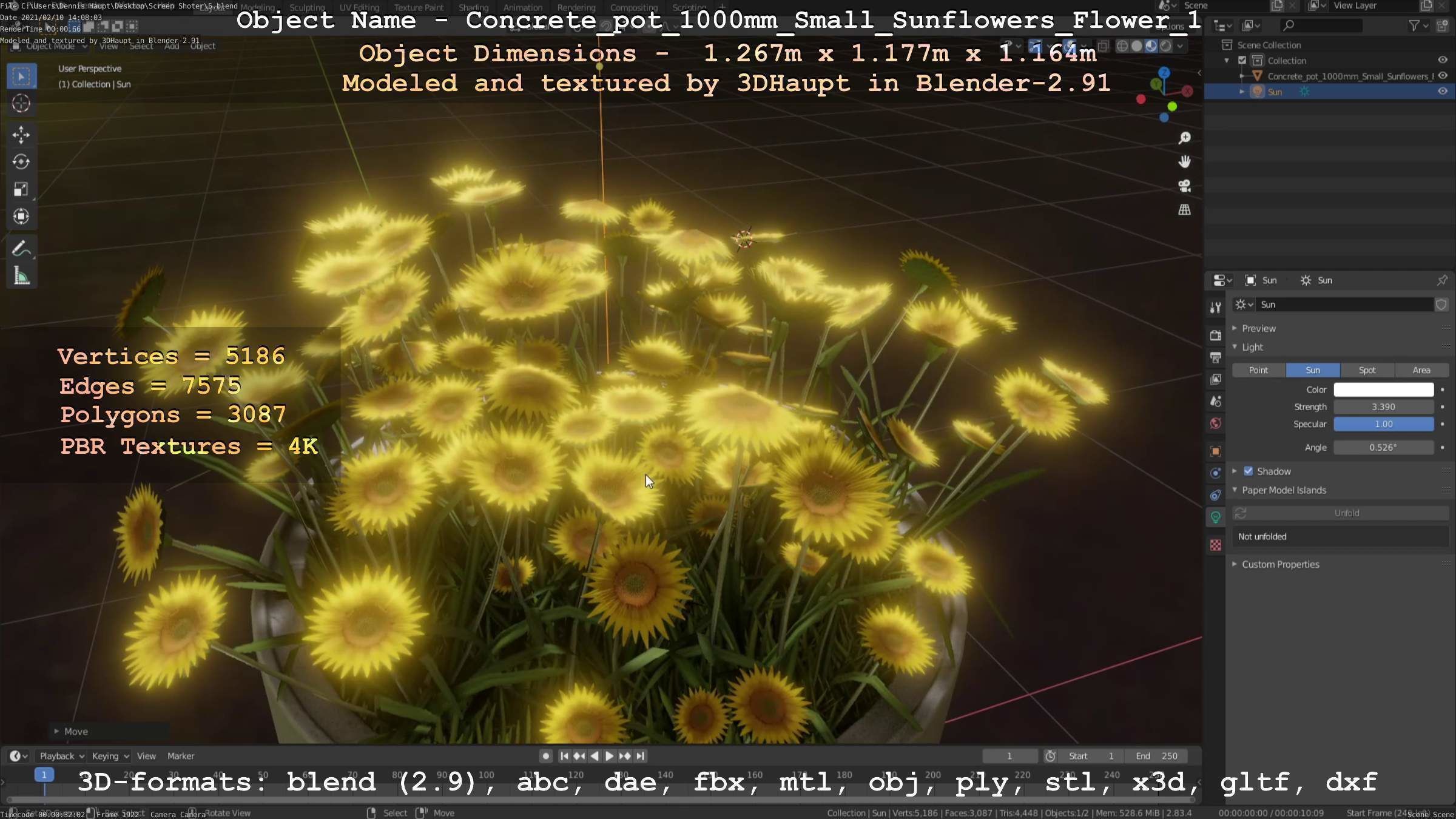Set light type to Point
Screen dimensions: 1456x819
[1258, 370]
